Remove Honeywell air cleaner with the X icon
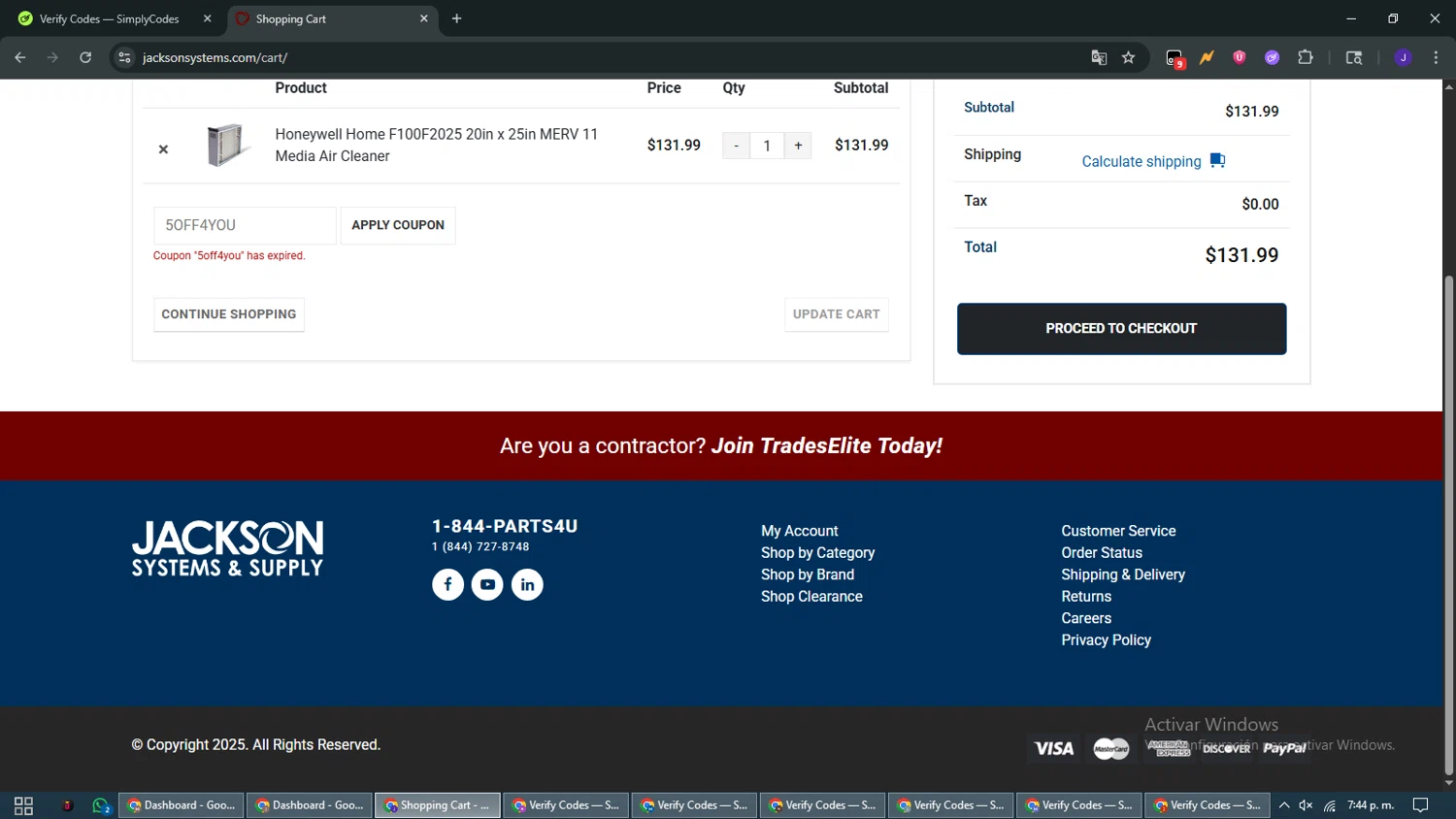 pos(163,149)
